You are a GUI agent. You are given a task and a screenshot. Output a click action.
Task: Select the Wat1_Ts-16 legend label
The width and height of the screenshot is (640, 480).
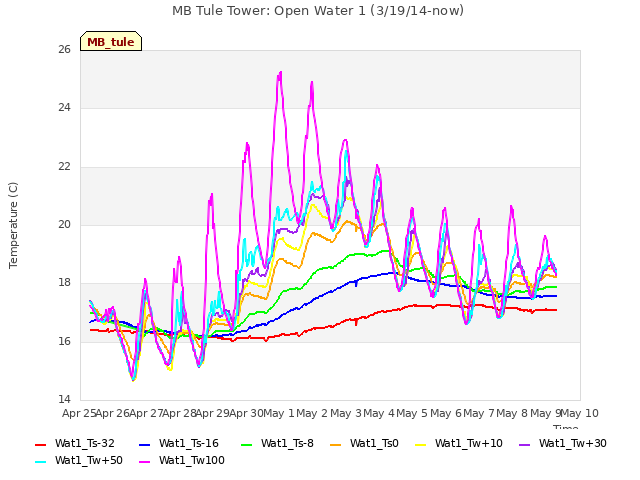click(189, 443)
